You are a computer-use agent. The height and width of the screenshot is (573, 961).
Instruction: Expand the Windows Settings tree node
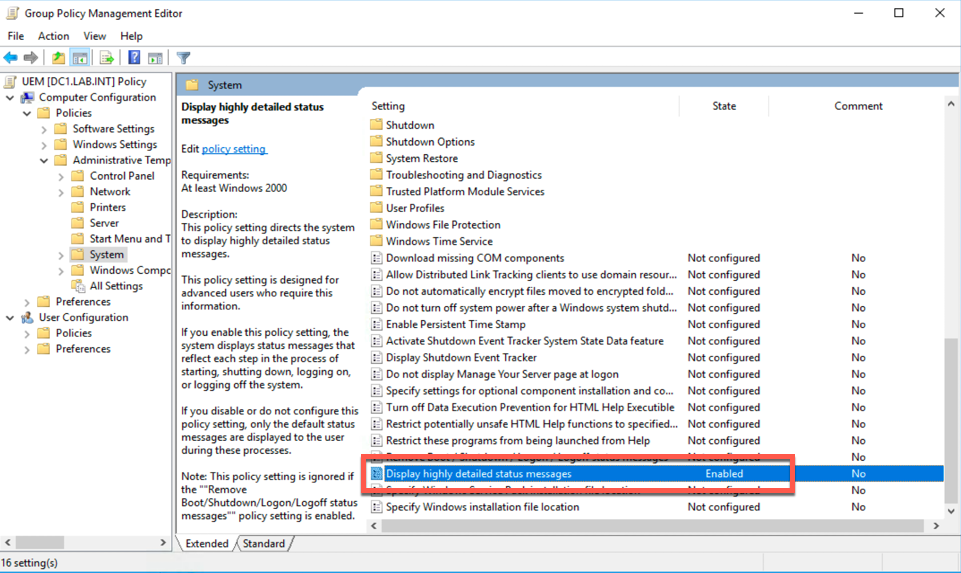click(x=45, y=145)
